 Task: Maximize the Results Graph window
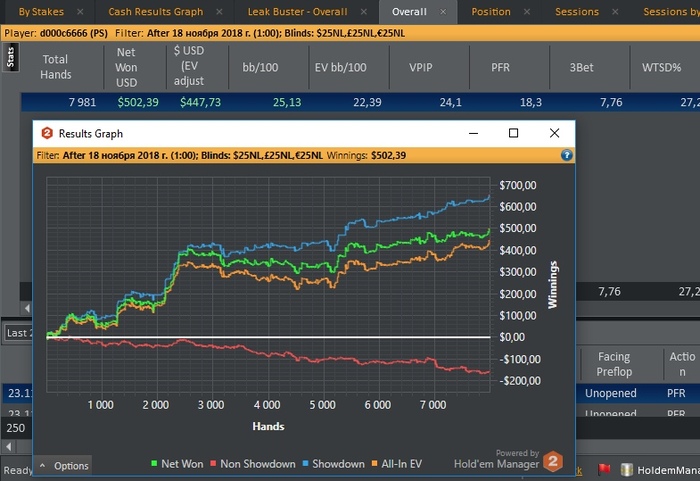(x=513, y=133)
